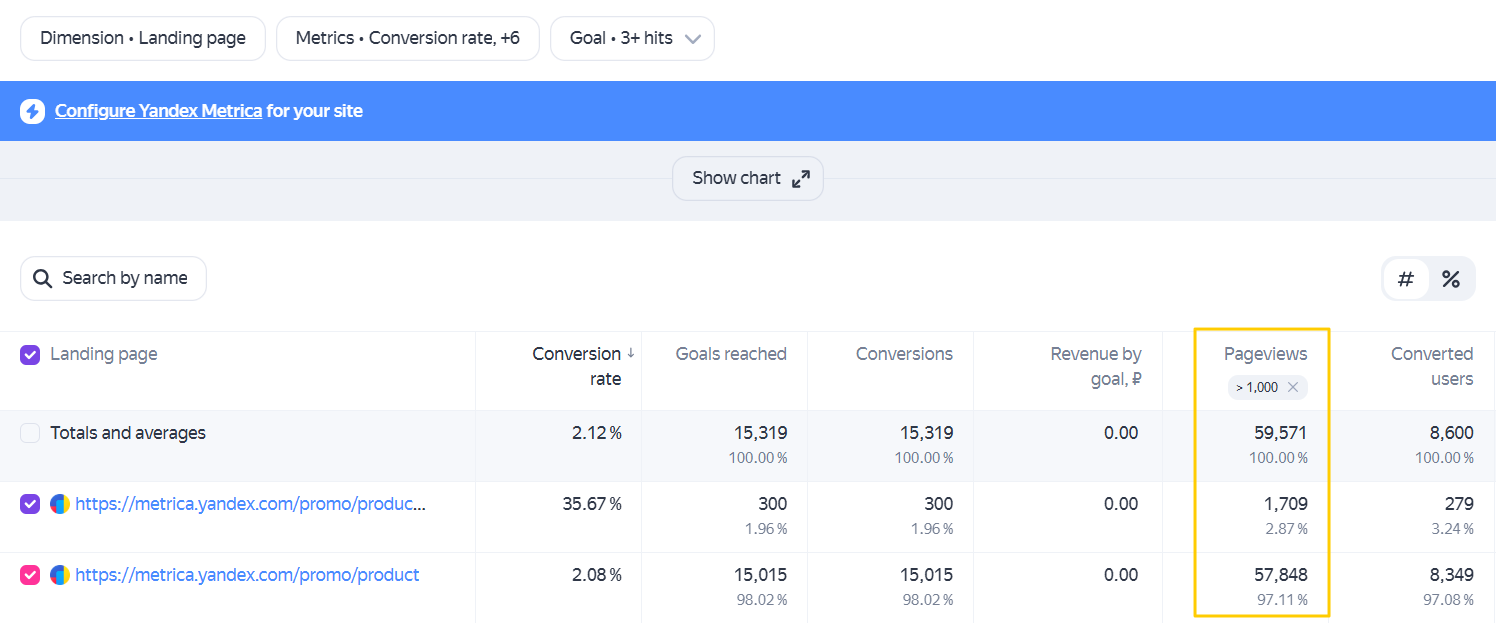Click the Yandex favicon of the promo/produc… row
Image resolution: width=1496 pixels, height=623 pixels.
tap(60, 505)
